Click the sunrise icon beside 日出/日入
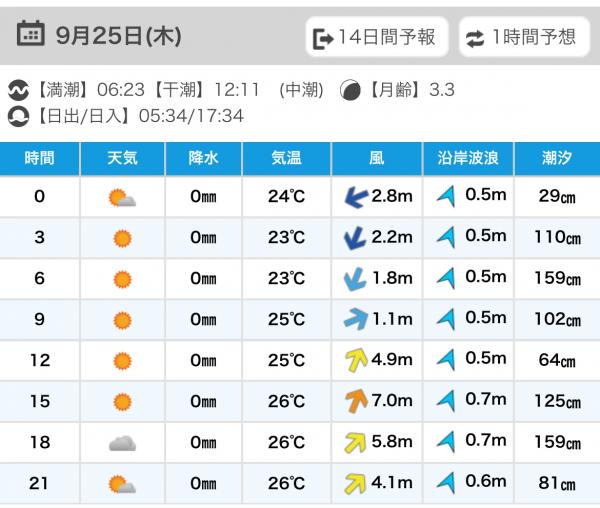Viewport: 600px width, 508px height. click(18, 116)
